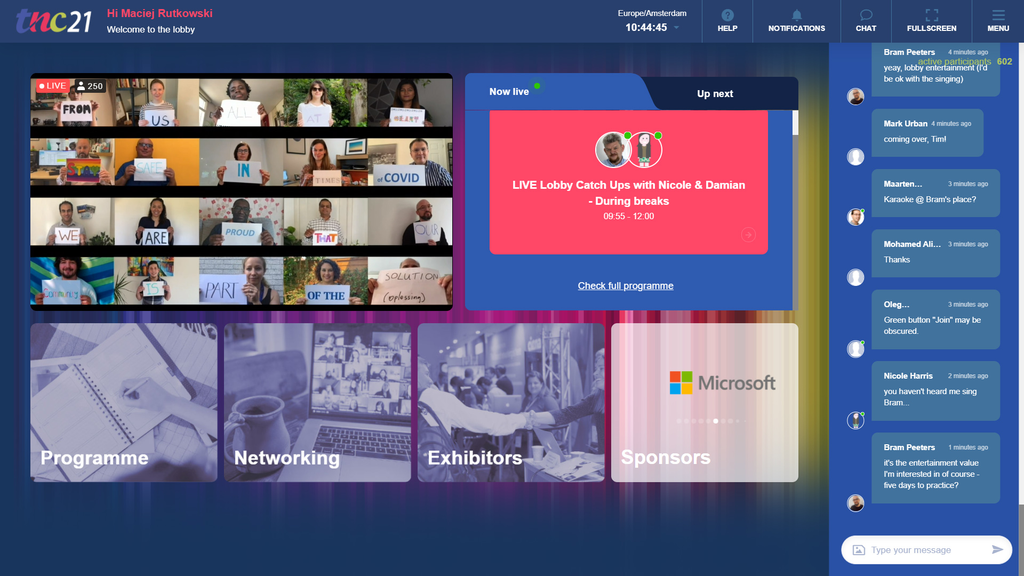1024x576 pixels.
Task: Click the message about the green Join button
Action: coord(932,325)
